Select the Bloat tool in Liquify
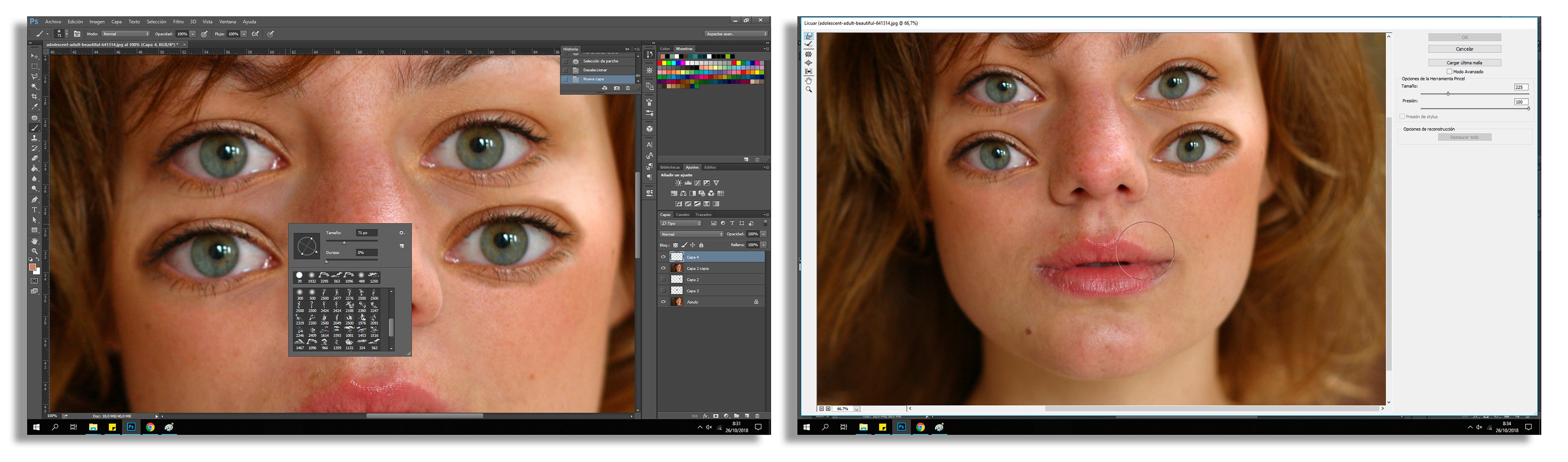This screenshot has width=1568, height=462. coord(809,63)
